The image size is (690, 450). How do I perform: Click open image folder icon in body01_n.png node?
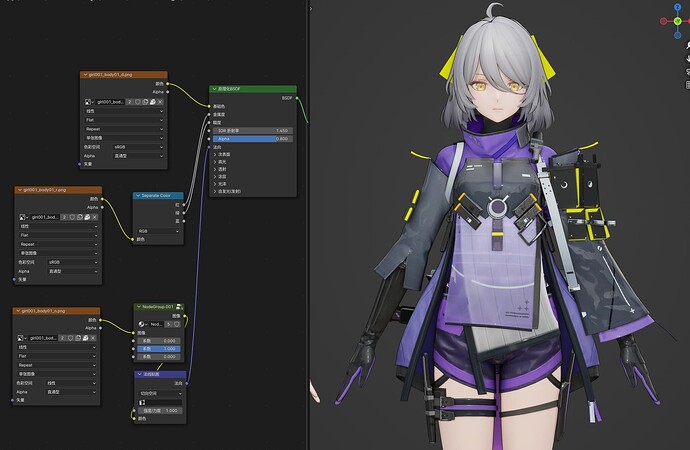coord(85,338)
